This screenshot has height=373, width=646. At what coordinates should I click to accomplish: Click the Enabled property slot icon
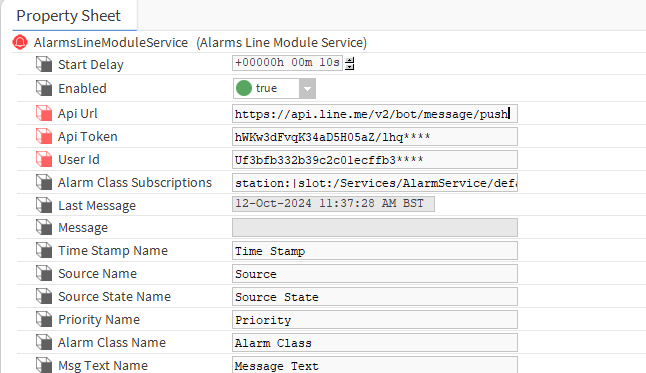[x=44, y=88]
